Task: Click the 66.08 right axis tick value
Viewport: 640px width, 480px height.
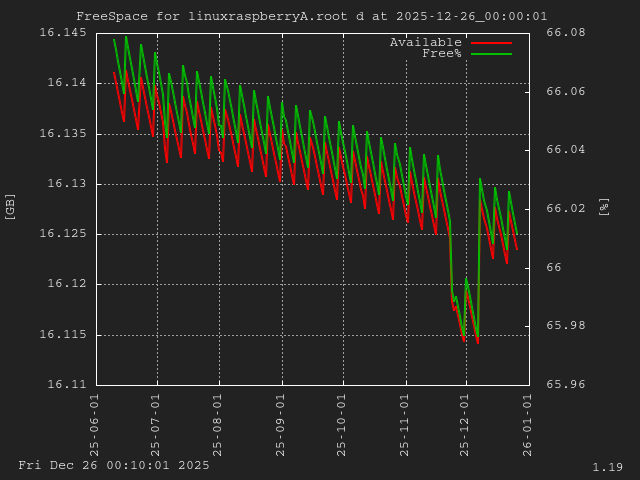Action: (566, 33)
